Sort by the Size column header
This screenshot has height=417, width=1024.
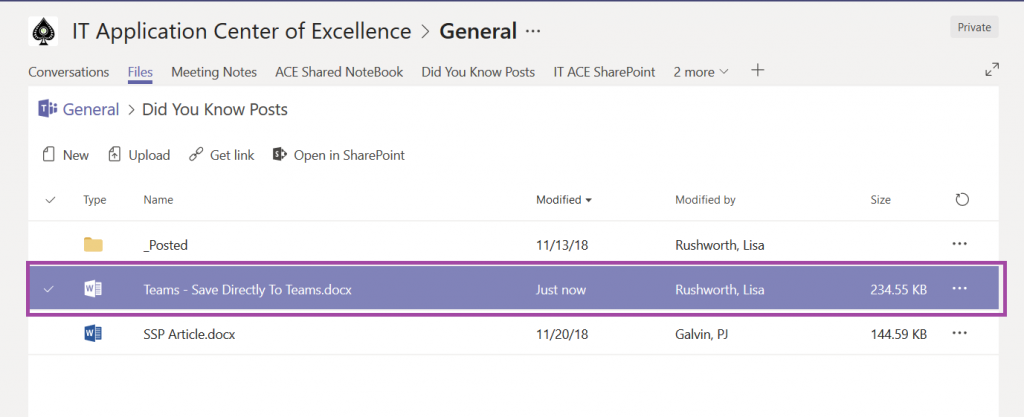click(880, 200)
